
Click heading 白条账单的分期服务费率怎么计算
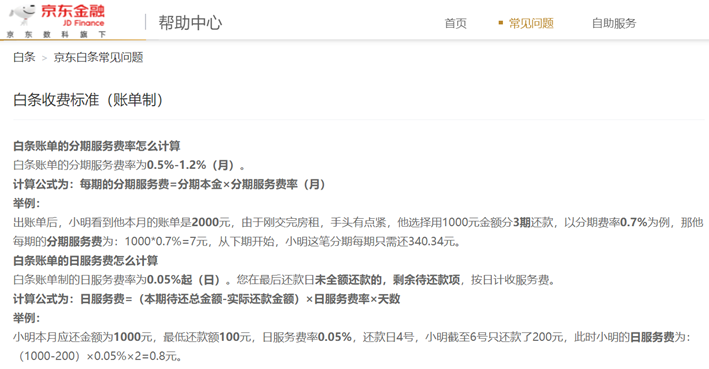(97, 146)
